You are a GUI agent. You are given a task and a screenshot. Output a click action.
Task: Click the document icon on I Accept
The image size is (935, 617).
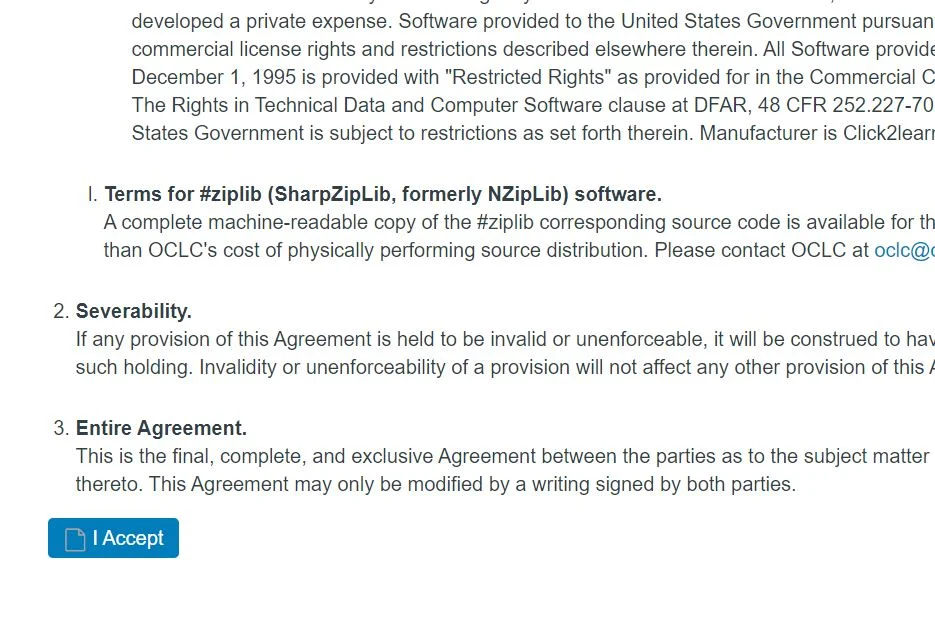pyautogui.click(x=75, y=539)
